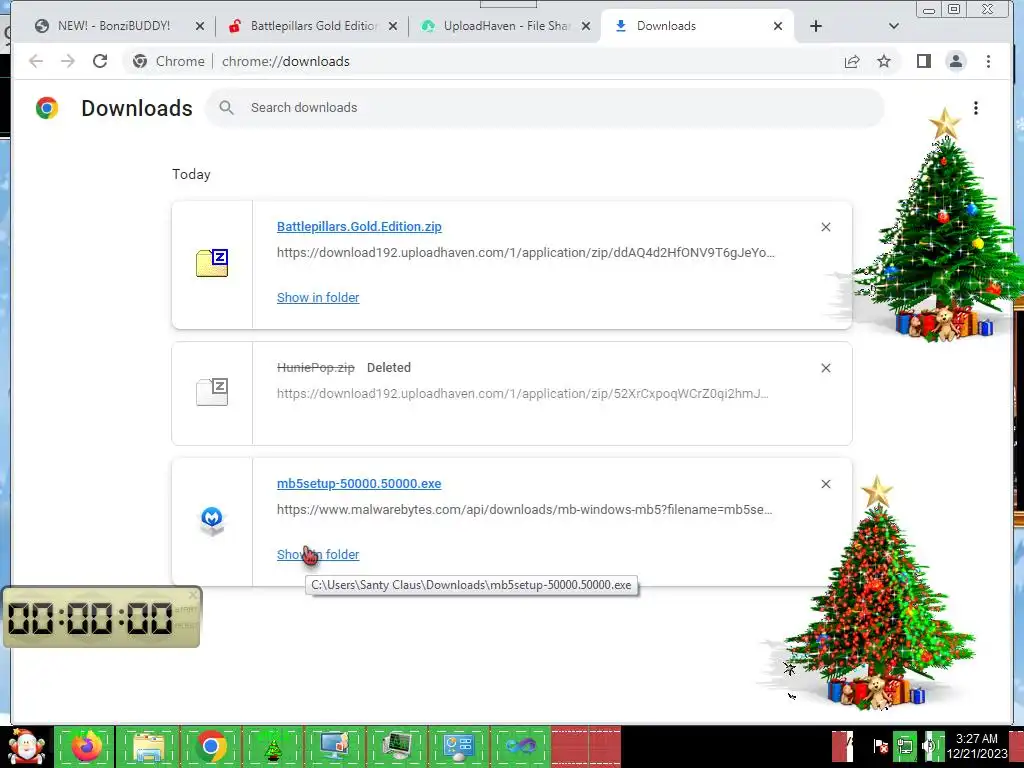The height and width of the screenshot is (768, 1024).
Task: Click the browser forward arrow
Action: pos(68,61)
